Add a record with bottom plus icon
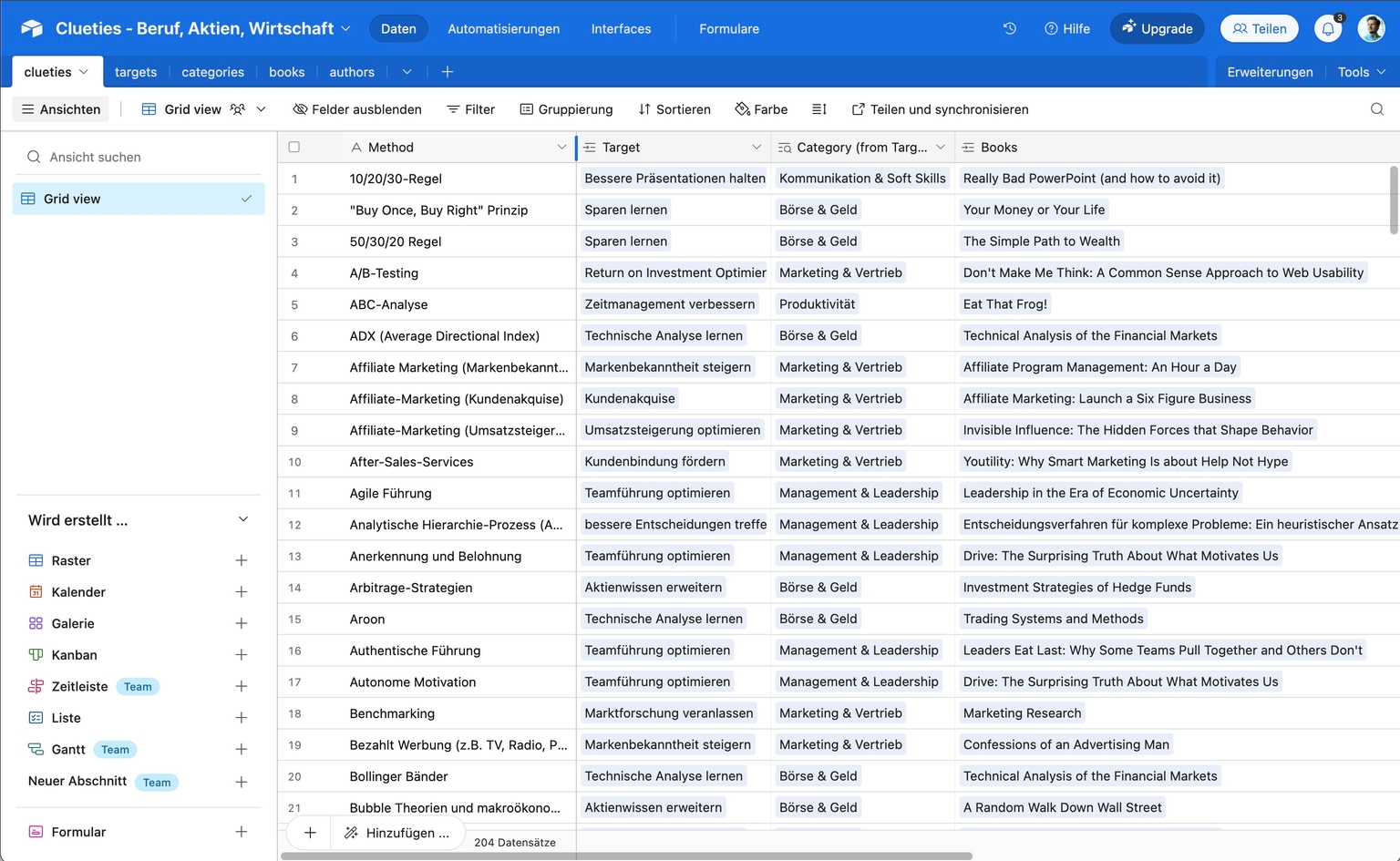 point(310,833)
